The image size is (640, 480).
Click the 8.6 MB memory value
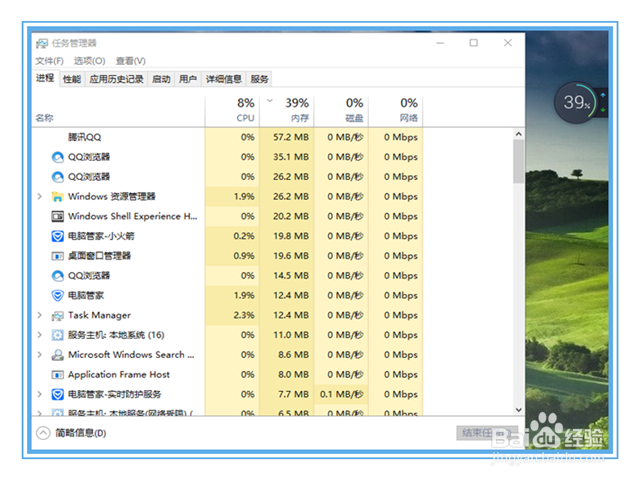293,355
